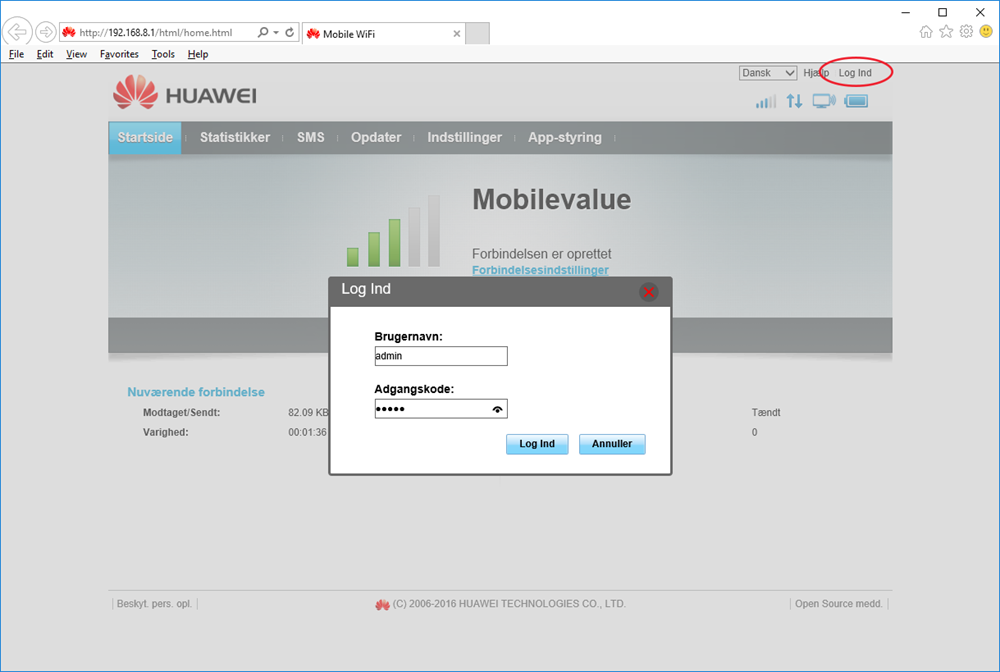Go to the Statistikker tab
The image size is (1000, 672).
pos(235,138)
